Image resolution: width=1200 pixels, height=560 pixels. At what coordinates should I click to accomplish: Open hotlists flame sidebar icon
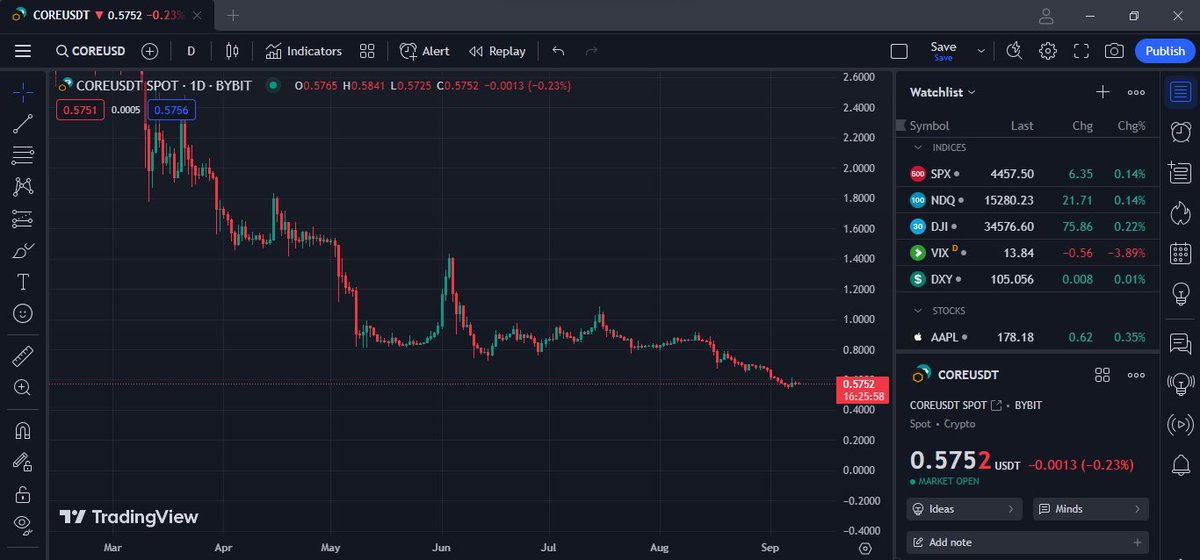(x=1180, y=213)
